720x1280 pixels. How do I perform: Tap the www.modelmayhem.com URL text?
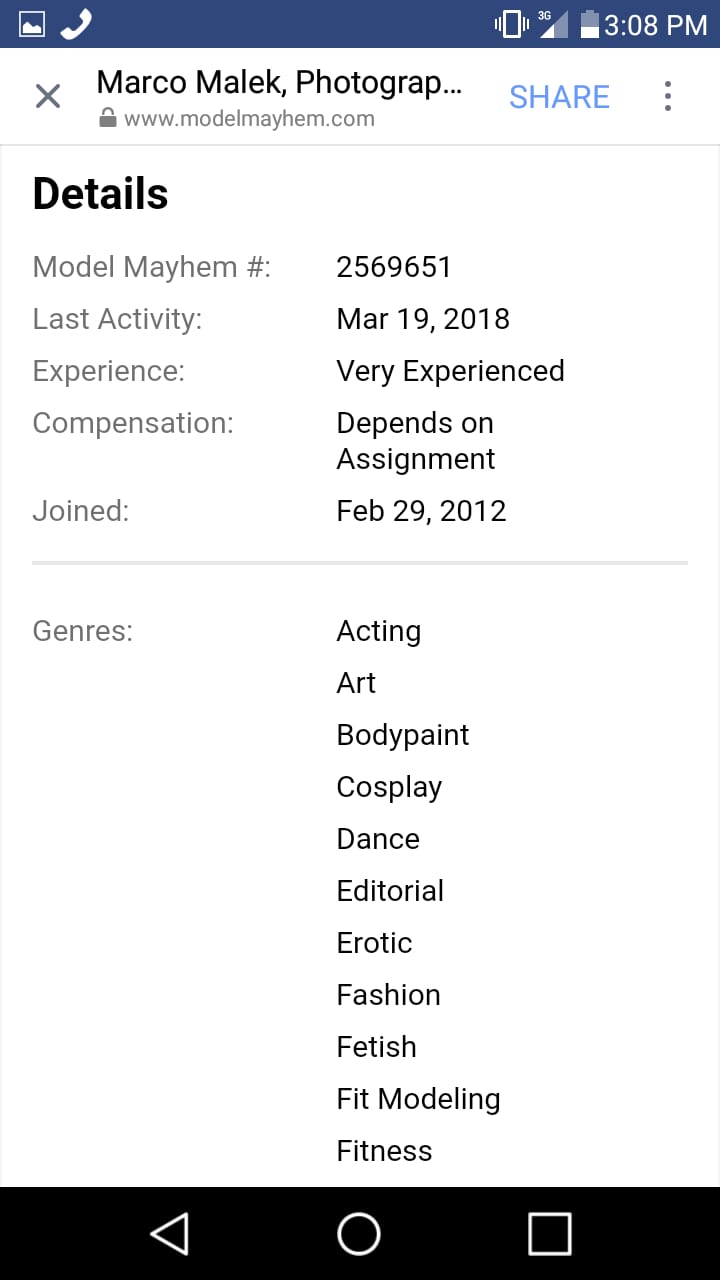click(x=249, y=119)
